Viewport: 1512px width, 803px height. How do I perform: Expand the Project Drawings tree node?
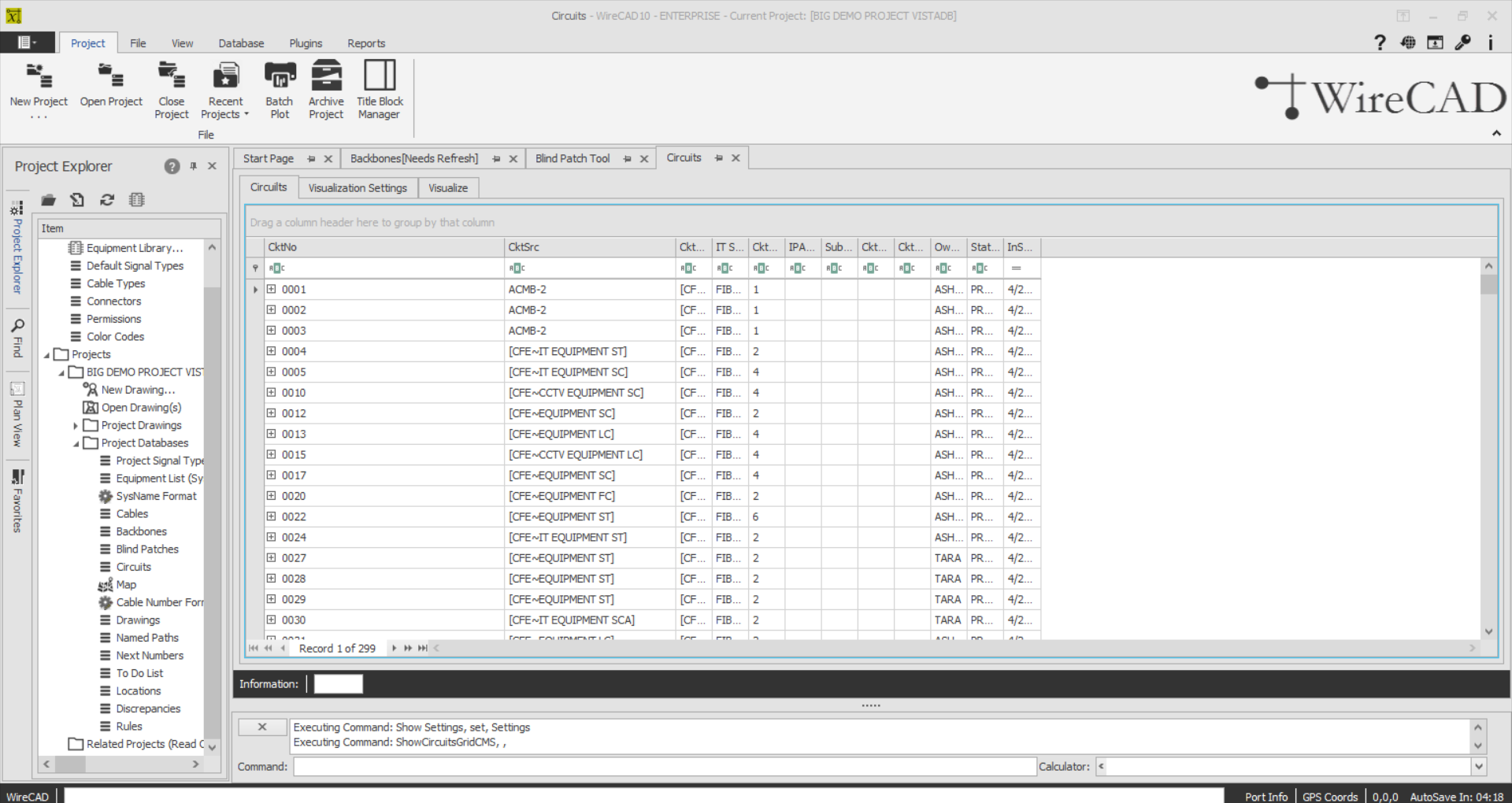[76, 426]
